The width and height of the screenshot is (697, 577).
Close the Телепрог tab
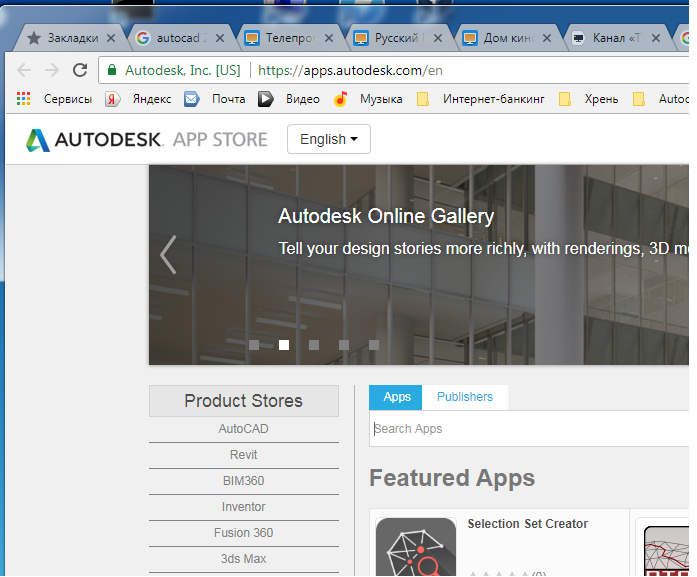pyautogui.click(x=329, y=38)
